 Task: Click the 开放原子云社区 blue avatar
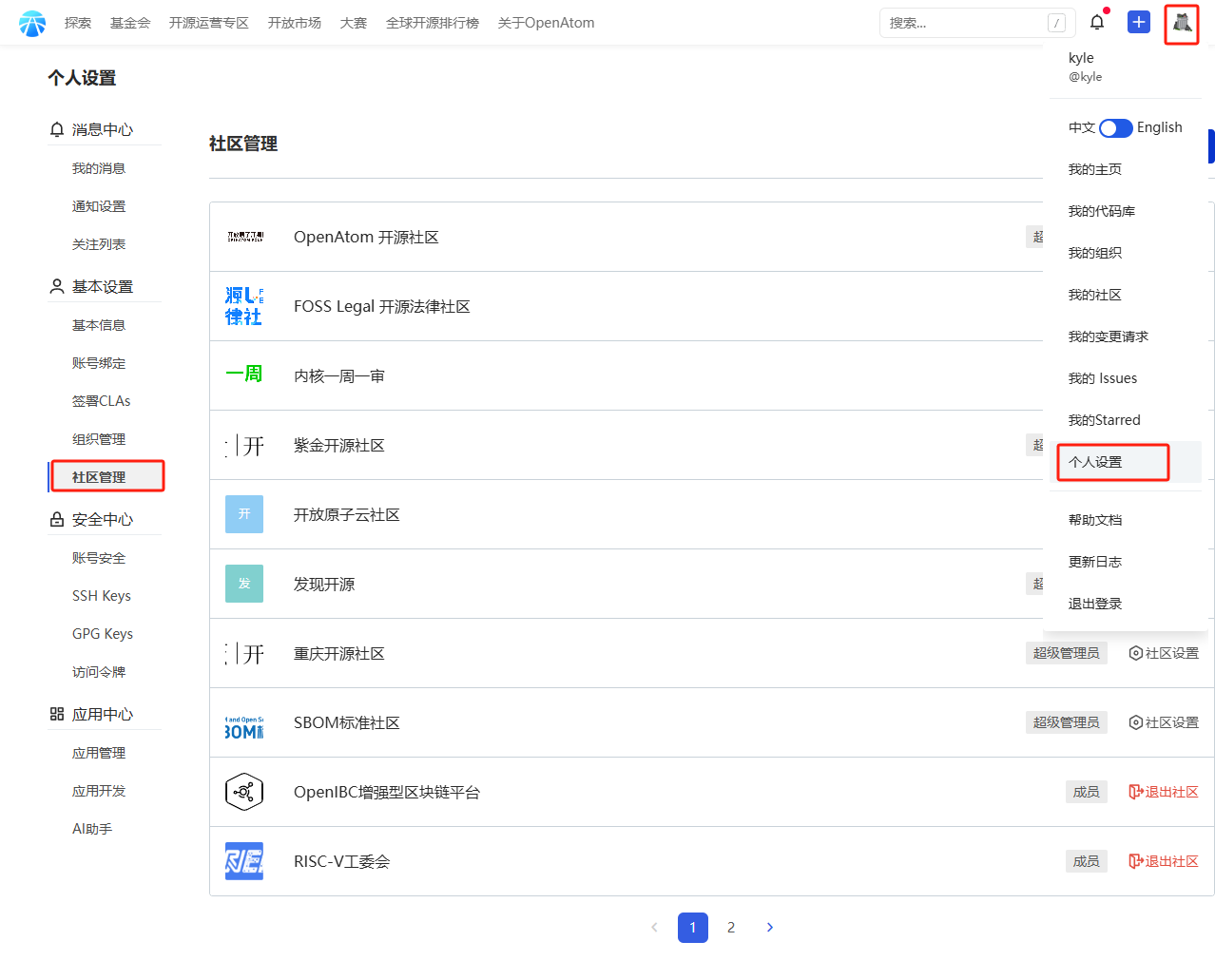pyautogui.click(x=244, y=514)
